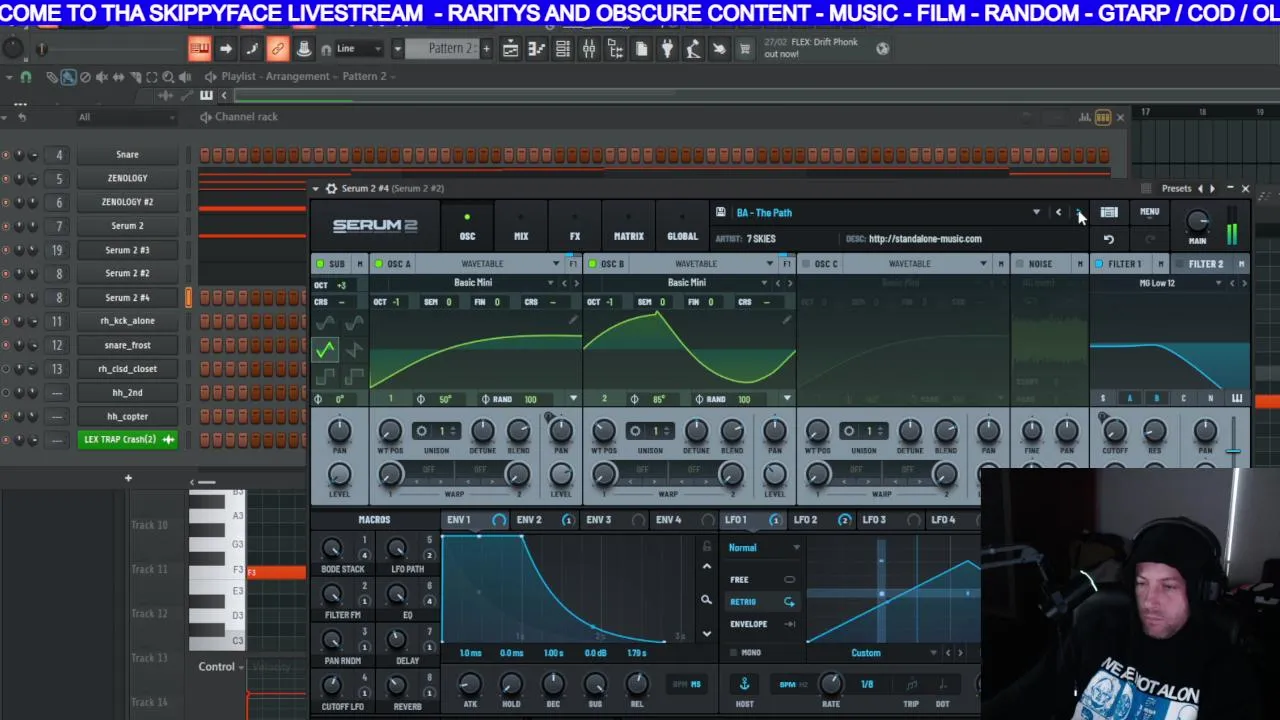
Task: Toggle link-to-controller icon in FL toolbar
Action: point(277,49)
